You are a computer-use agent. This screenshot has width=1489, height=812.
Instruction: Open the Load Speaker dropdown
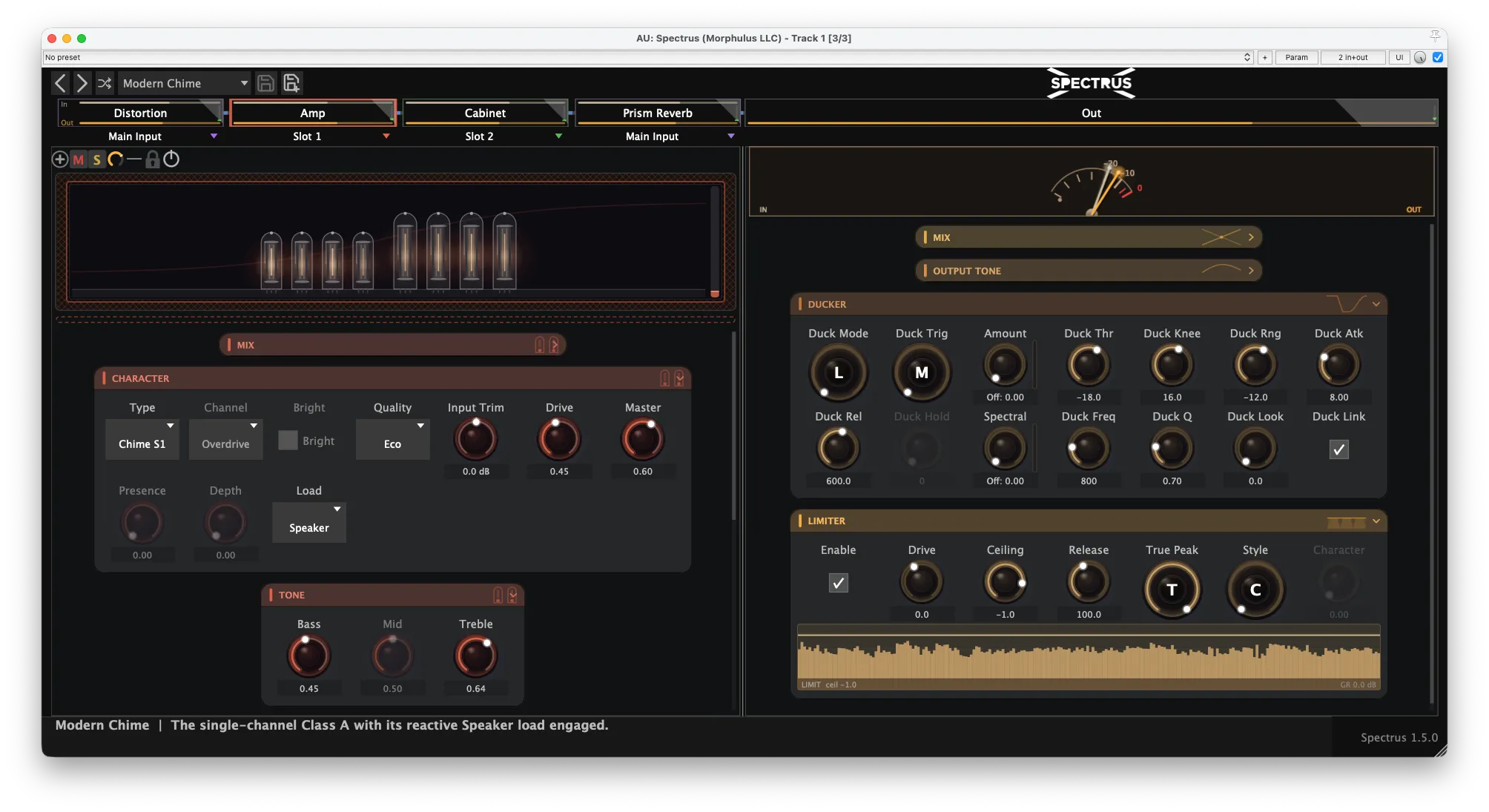pyautogui.click(x=309, y=523)
